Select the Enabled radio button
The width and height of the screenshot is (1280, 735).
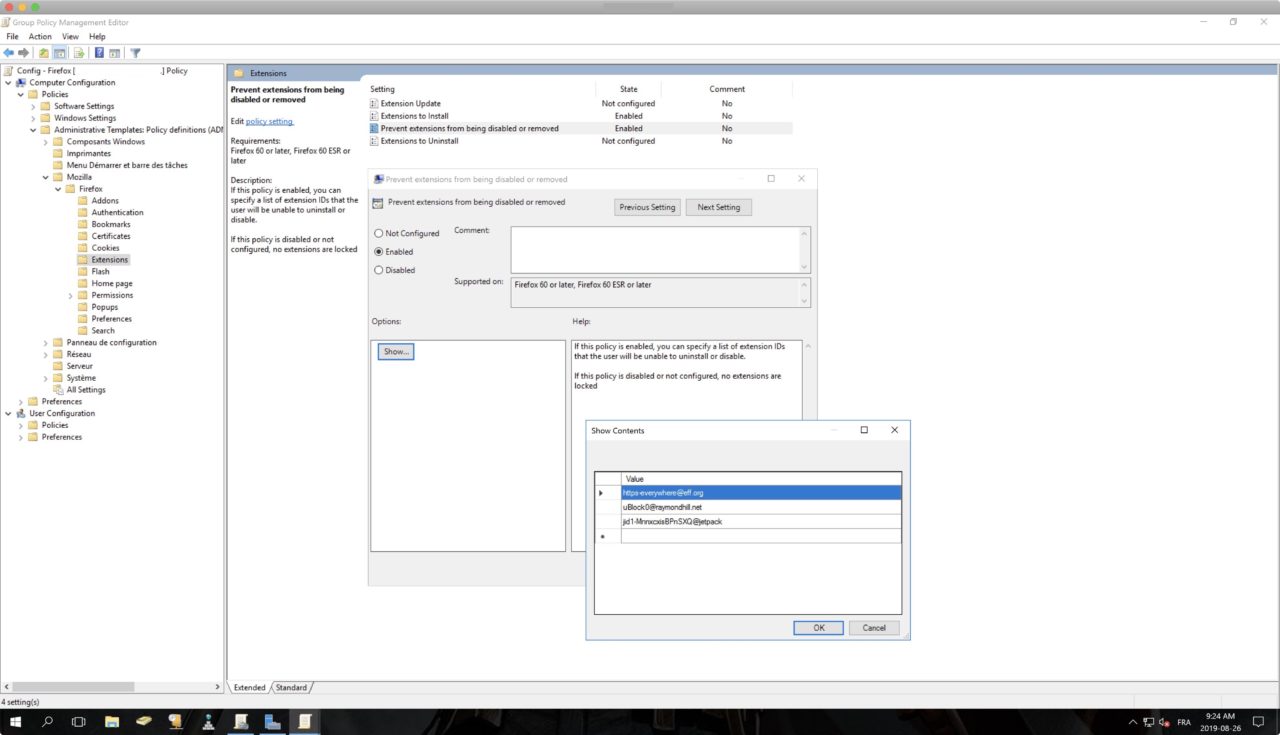click(x=378, y=252)
